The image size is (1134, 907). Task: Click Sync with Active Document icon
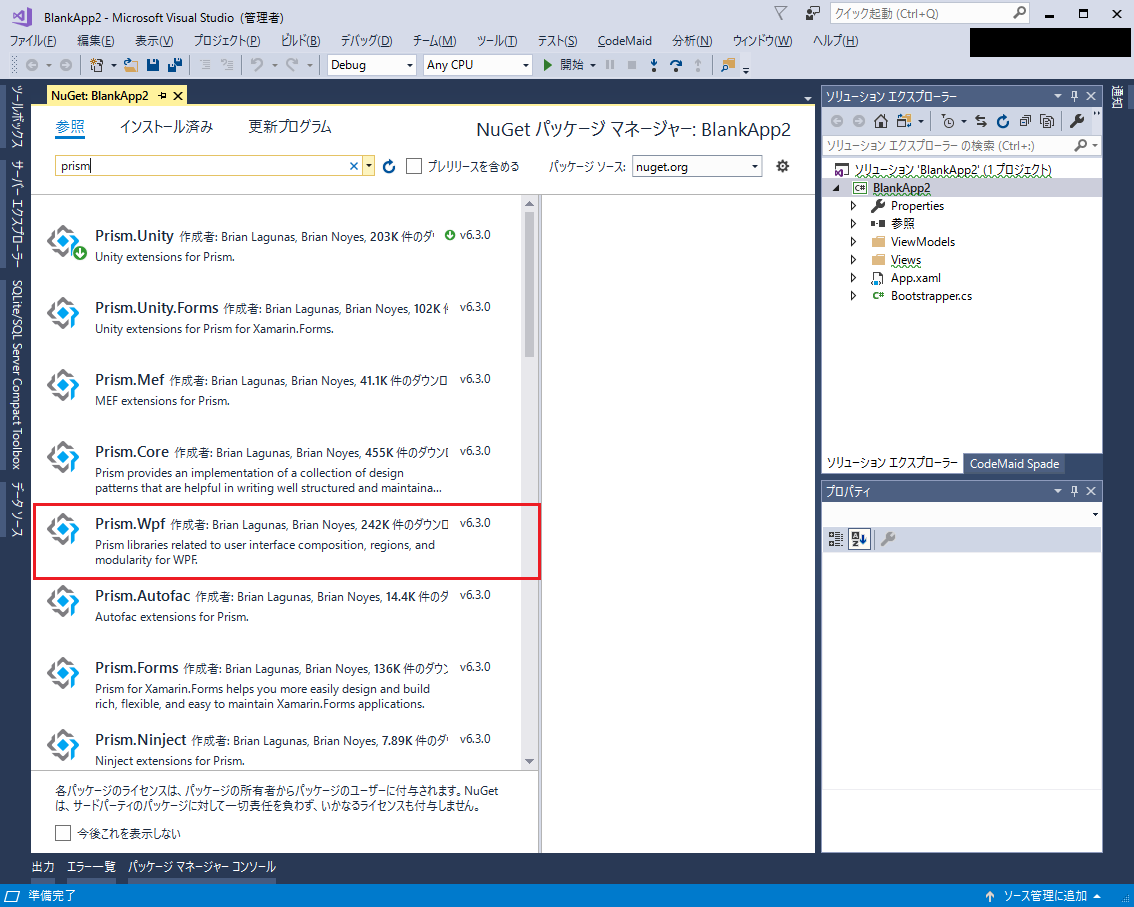click(x=981, y=121)
